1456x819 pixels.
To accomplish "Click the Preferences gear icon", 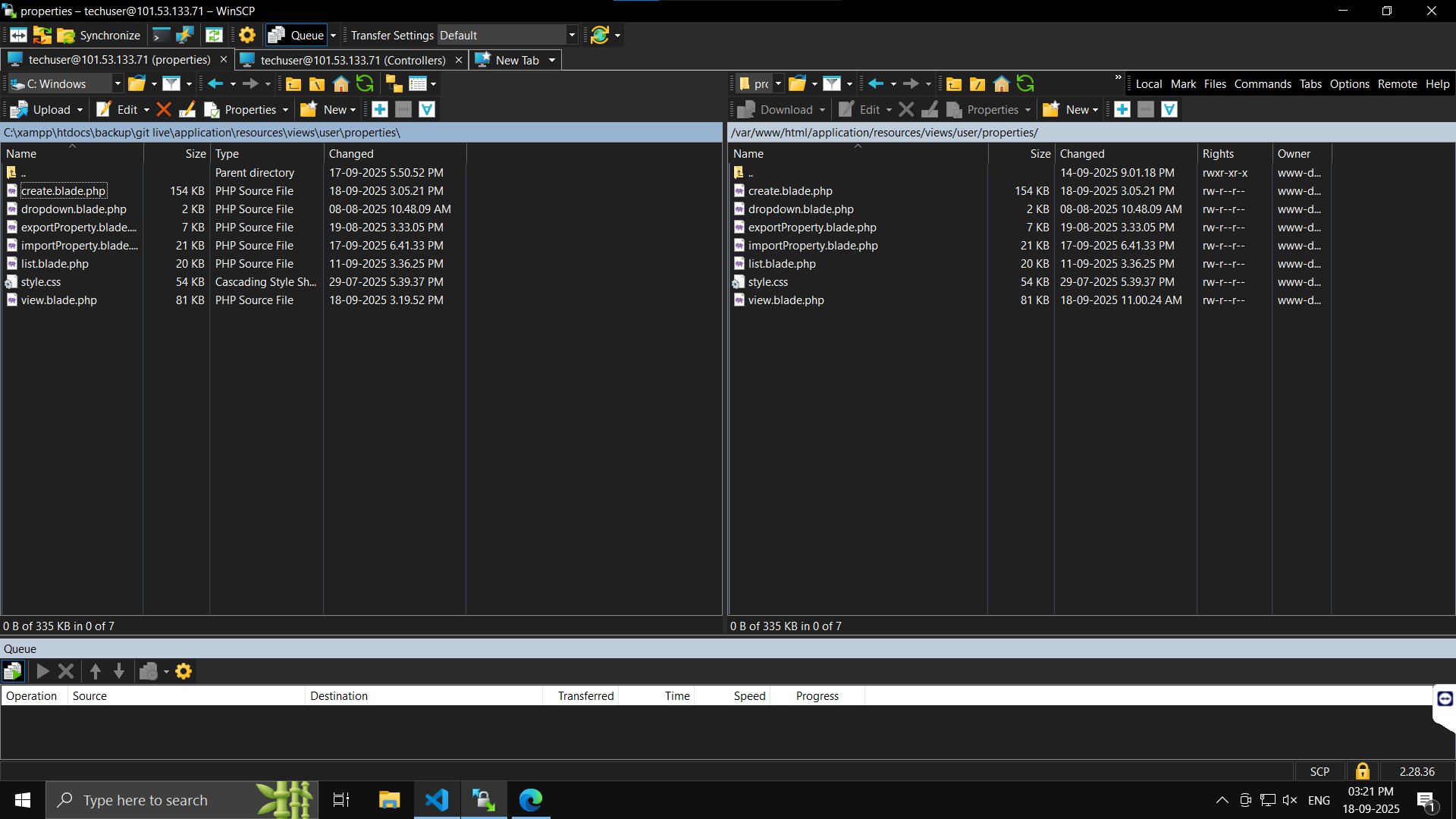I will pos(247,35).
